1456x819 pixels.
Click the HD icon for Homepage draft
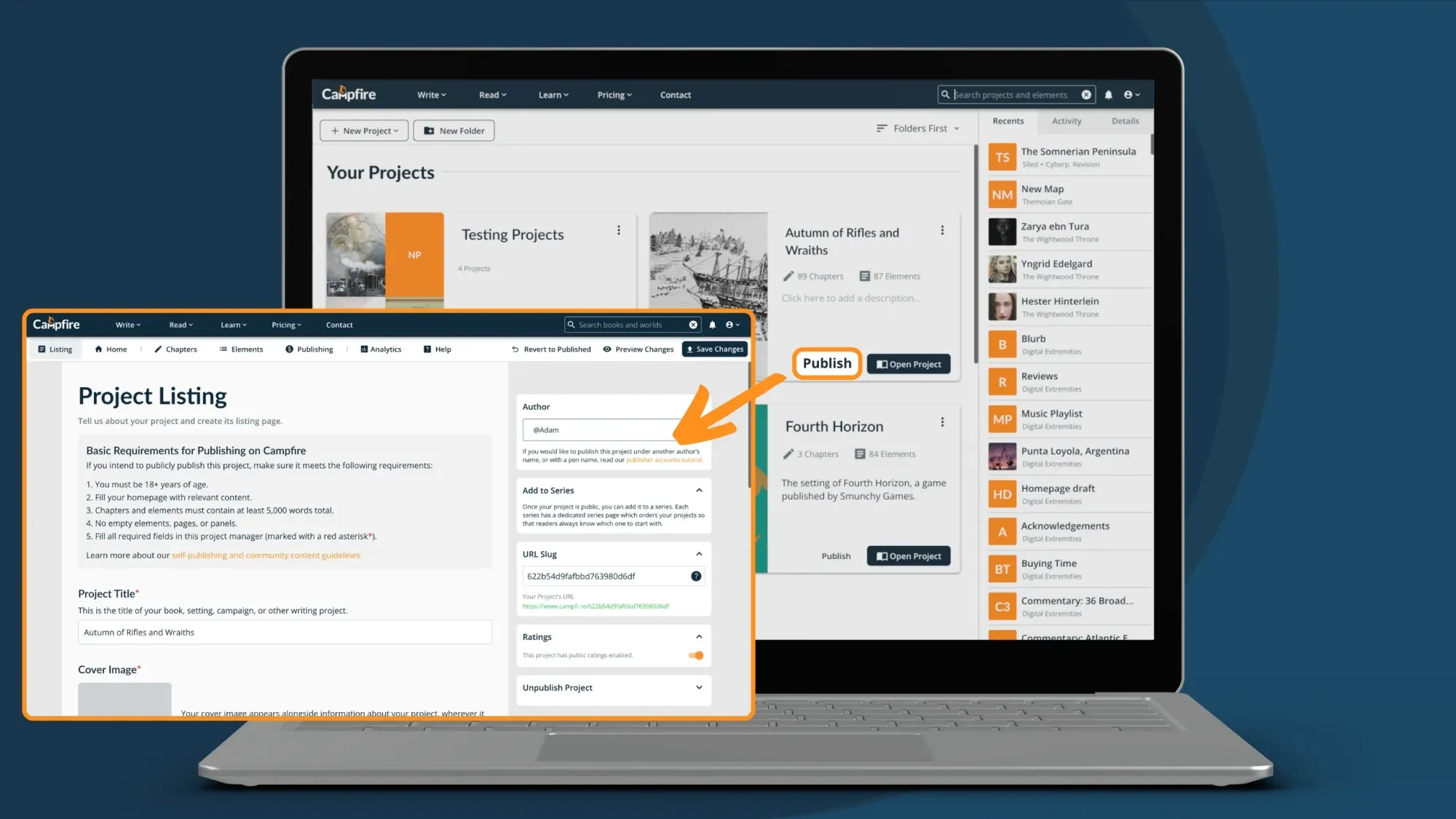click(1002, 494)
